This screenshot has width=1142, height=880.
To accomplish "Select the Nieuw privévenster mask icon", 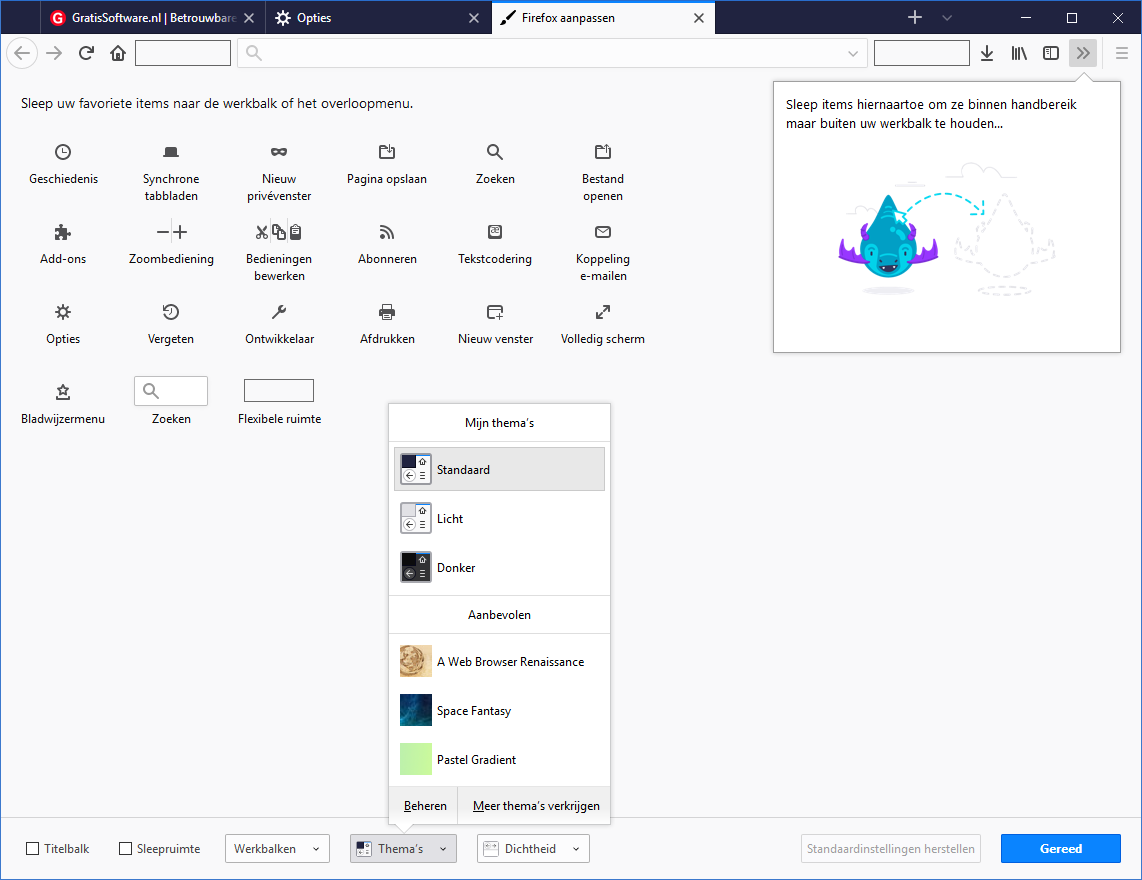I will pyautogui.click(x=279, y=152).
